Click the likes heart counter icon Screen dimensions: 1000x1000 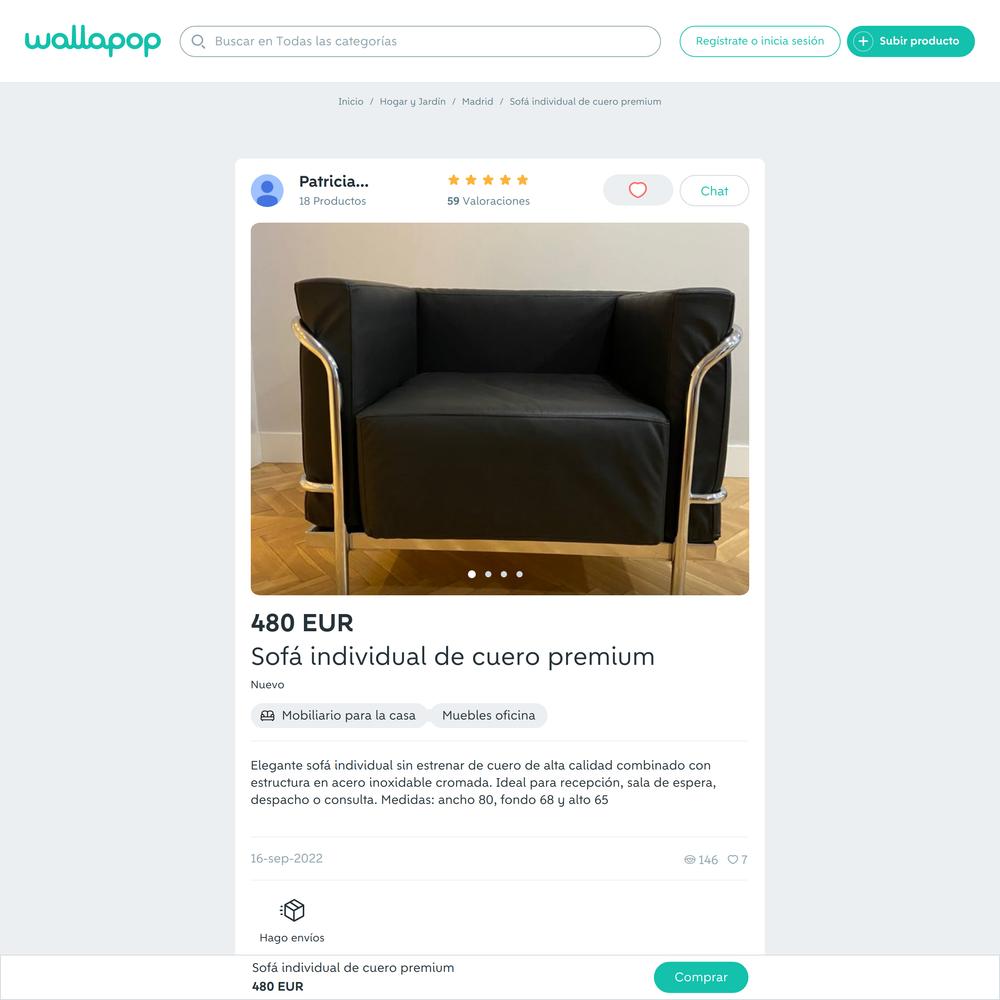coord(733,860)
